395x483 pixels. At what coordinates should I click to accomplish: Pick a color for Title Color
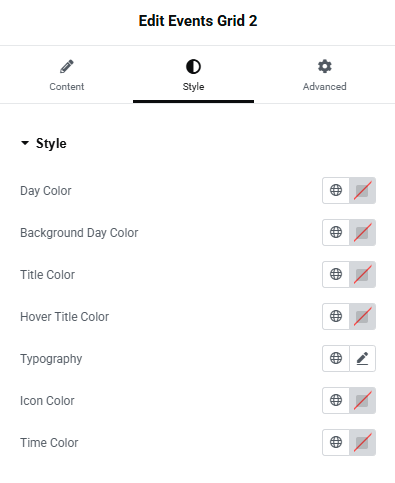362,274
